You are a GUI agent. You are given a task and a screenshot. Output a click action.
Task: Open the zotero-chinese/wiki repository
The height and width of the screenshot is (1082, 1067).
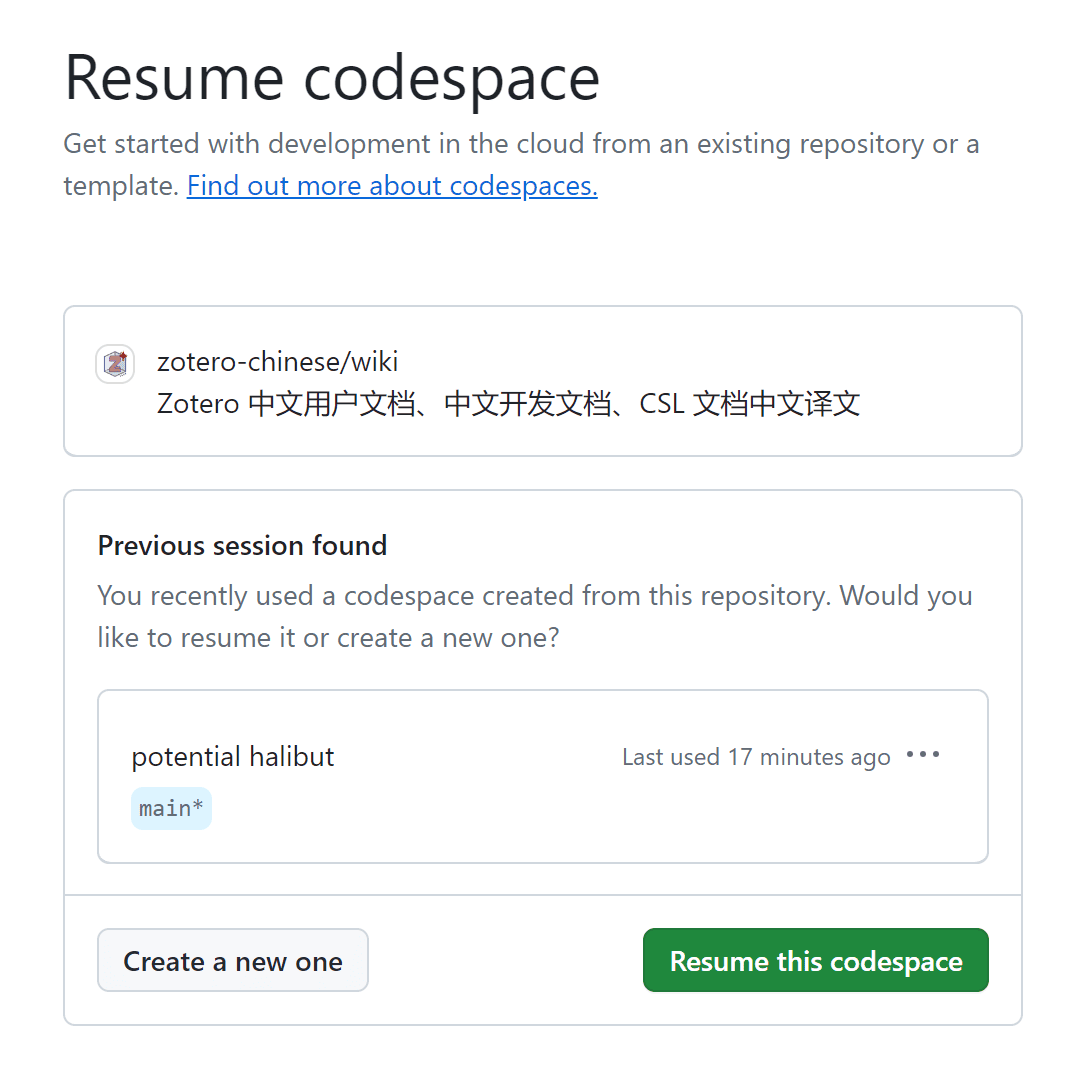tap(278, 362)
